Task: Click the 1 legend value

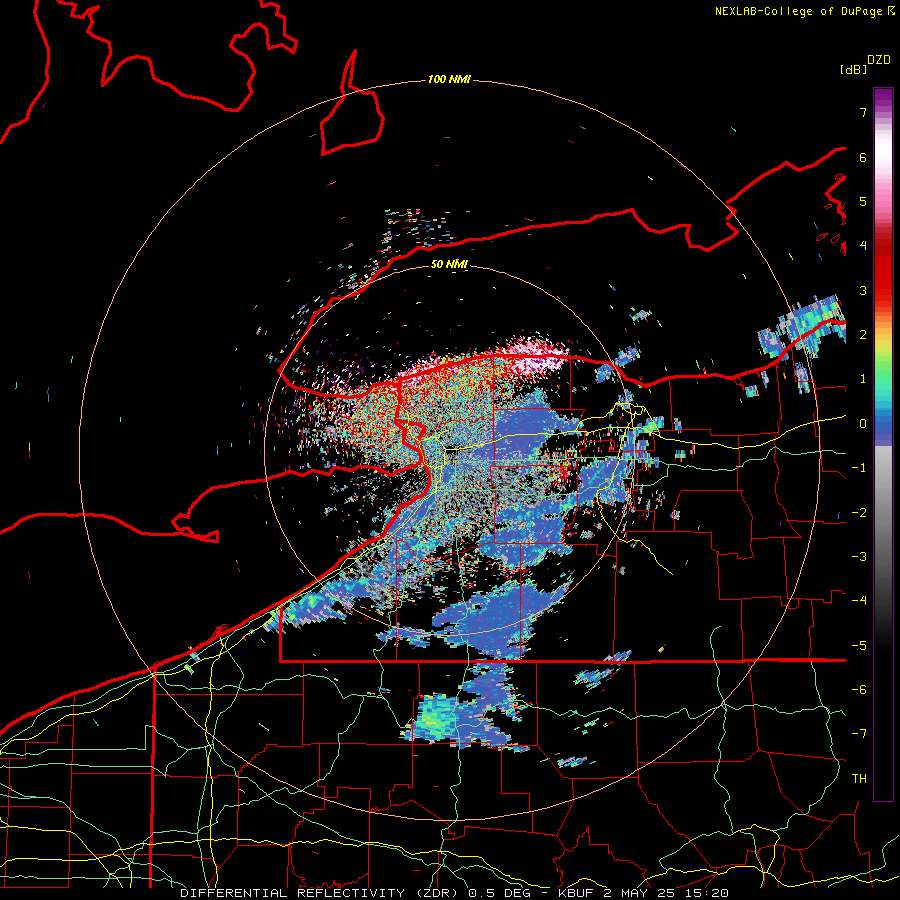Action: 863,379
